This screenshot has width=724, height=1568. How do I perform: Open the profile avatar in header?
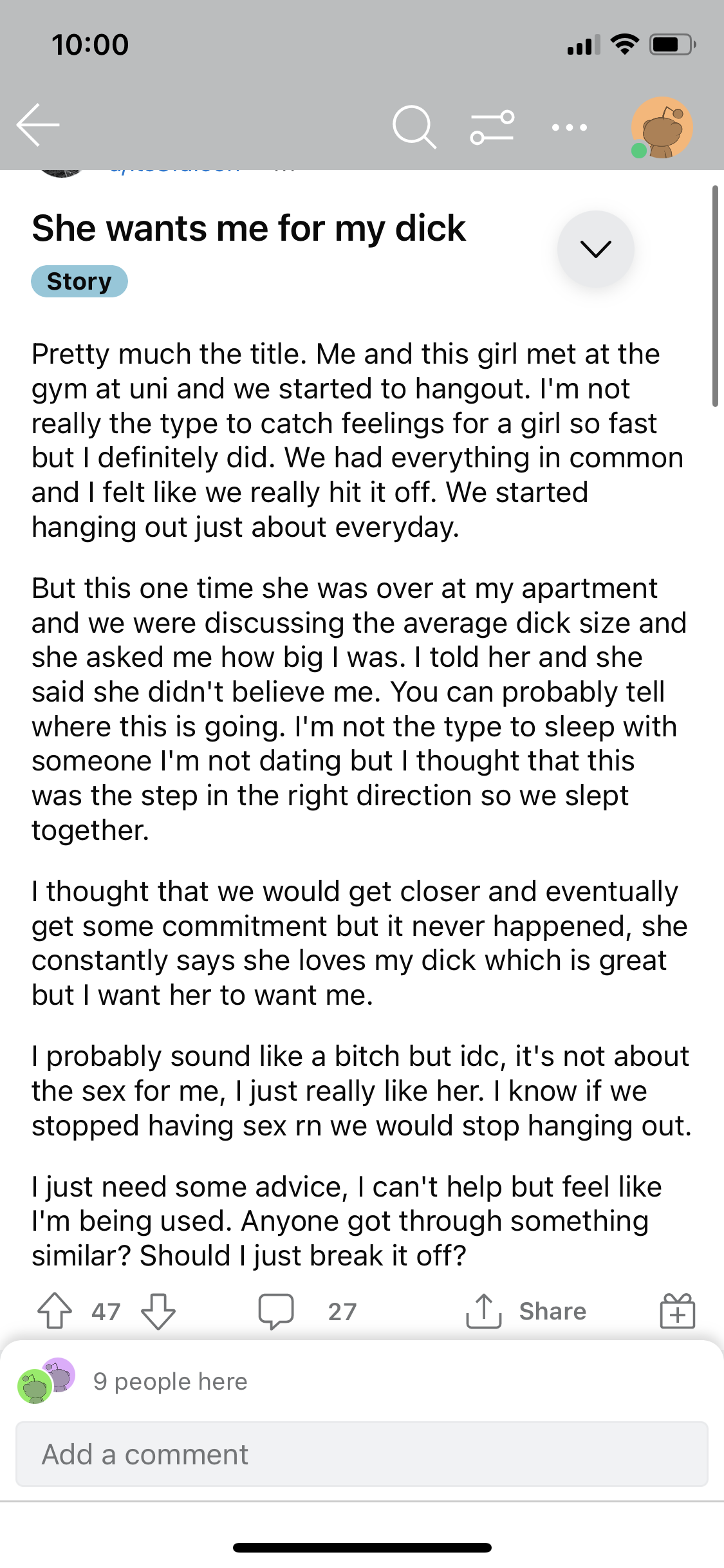(x=662, y=127)
